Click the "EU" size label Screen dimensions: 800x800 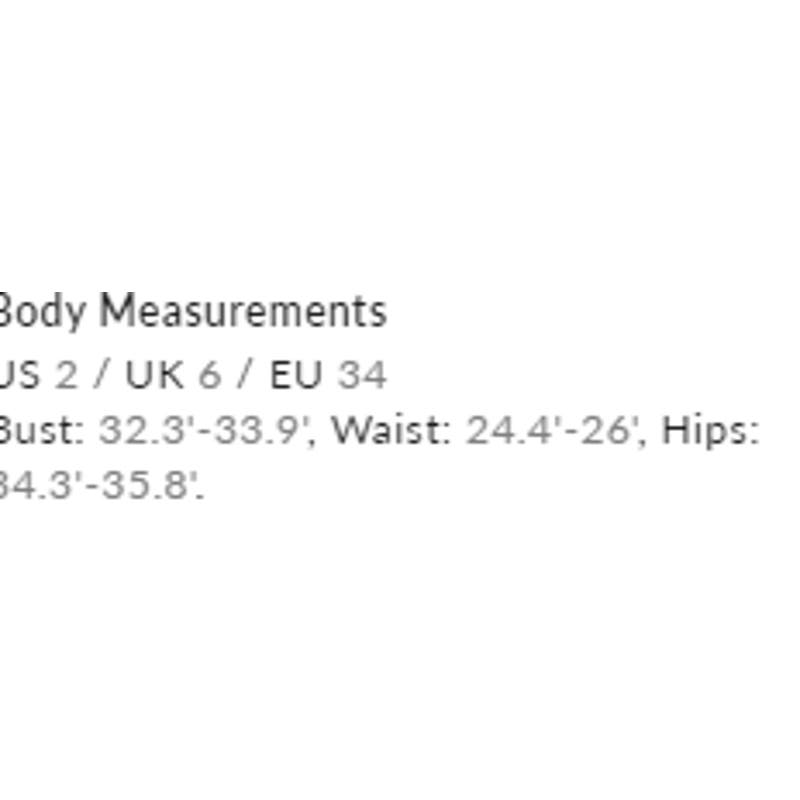[x=296, y=375]
